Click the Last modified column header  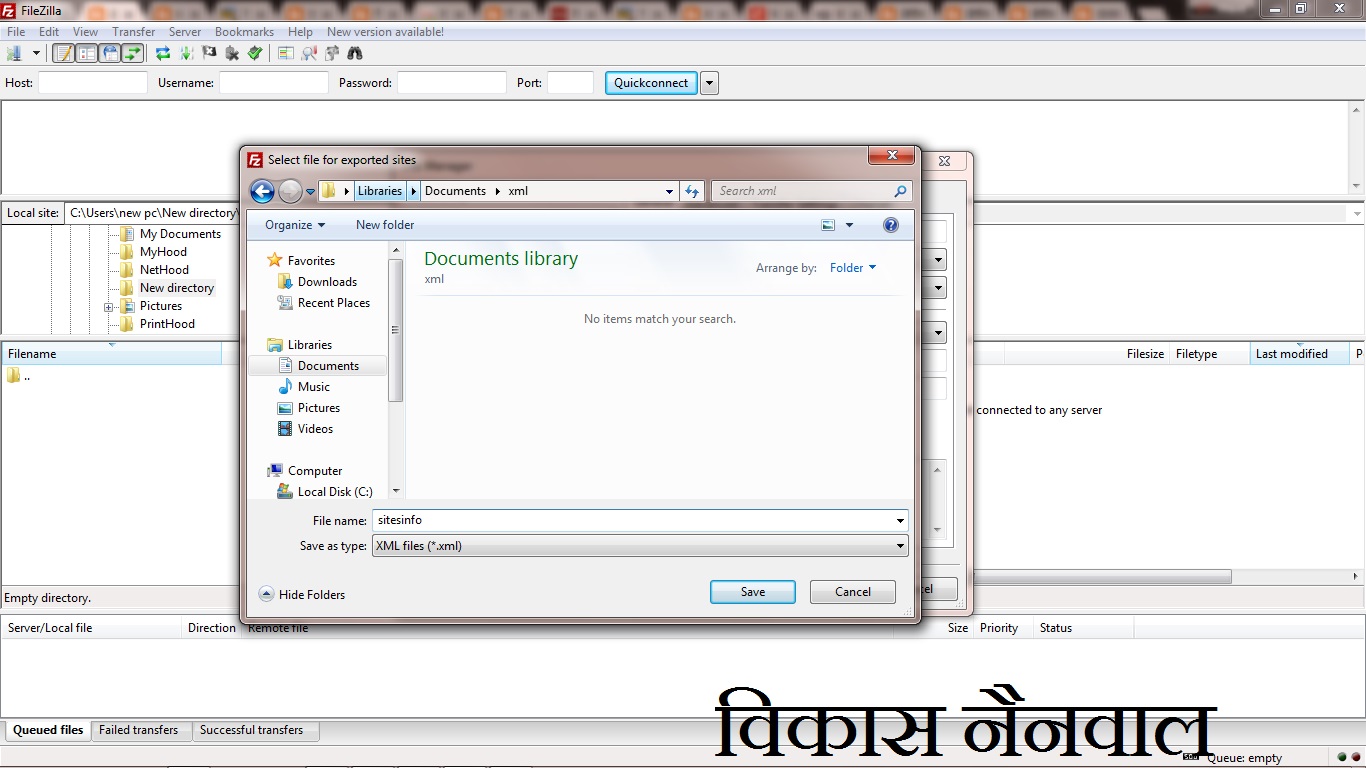tap(1298, 354)
